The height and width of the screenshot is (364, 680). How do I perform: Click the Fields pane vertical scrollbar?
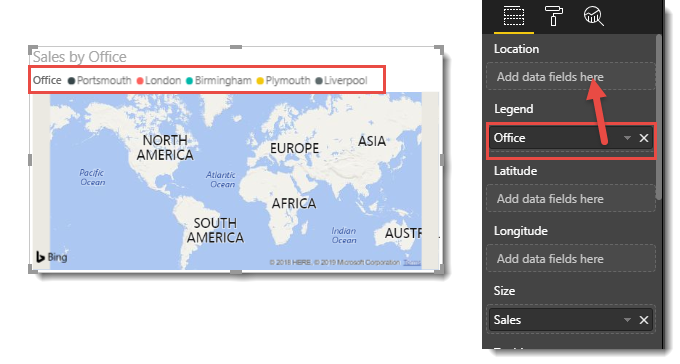point(659,117)
